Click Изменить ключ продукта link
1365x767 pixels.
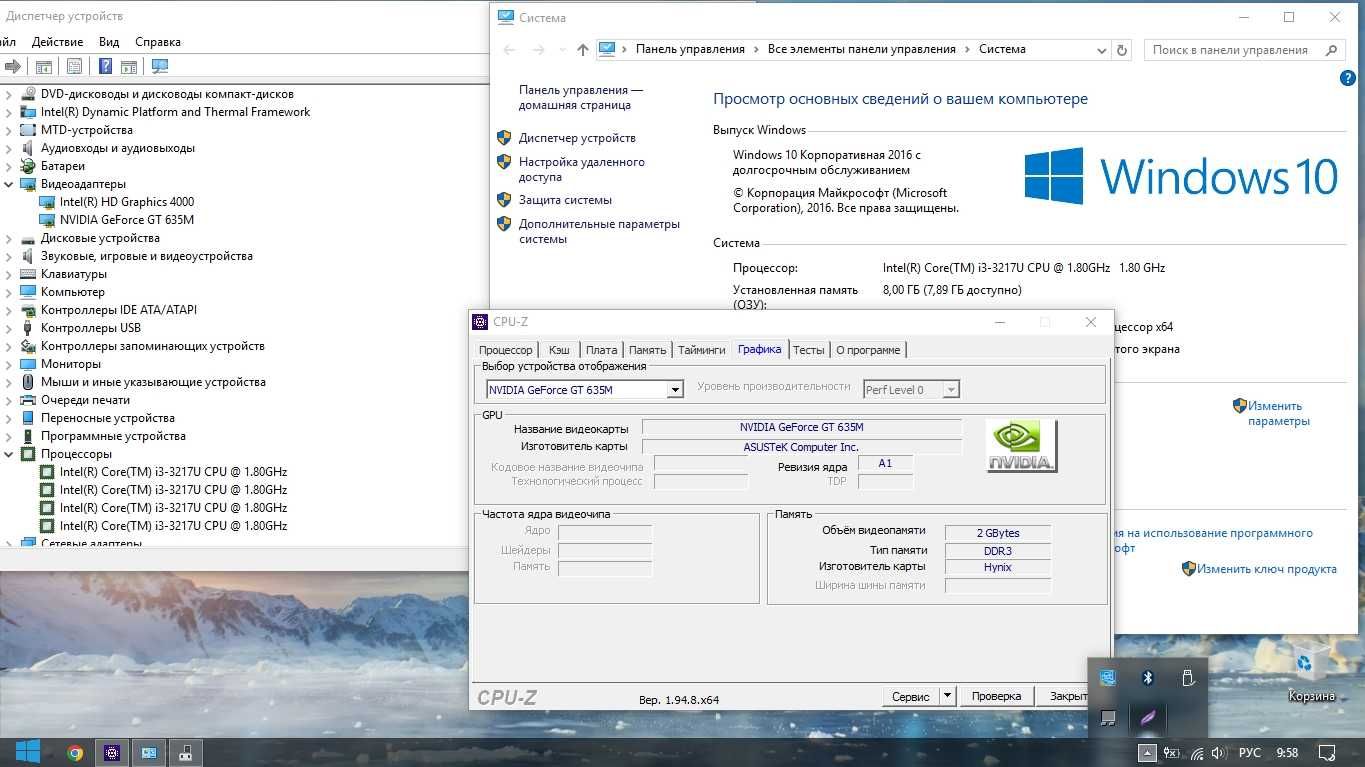1267,569
